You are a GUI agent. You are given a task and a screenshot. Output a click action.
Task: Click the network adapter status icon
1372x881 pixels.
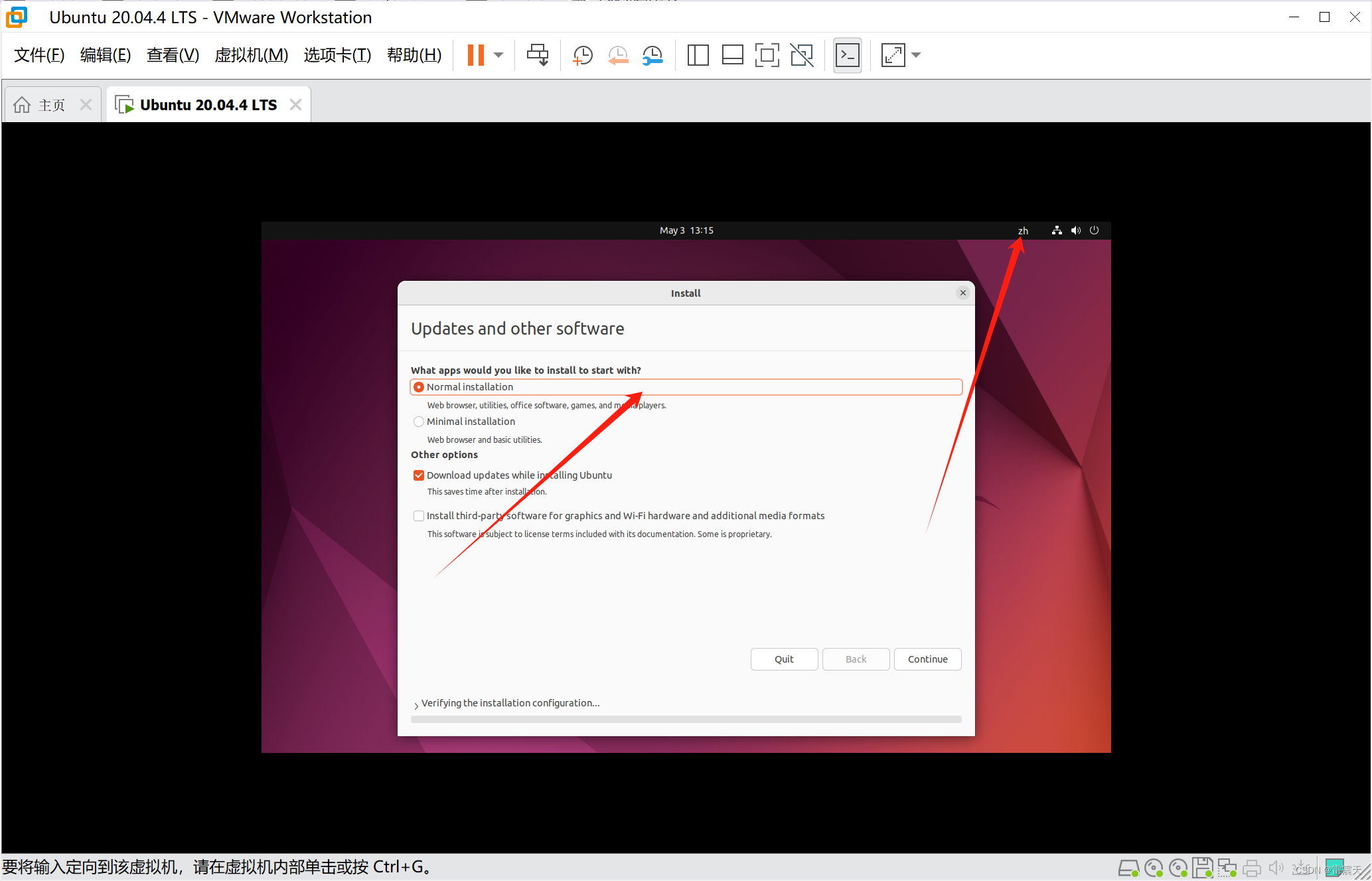click(1227, 868)
